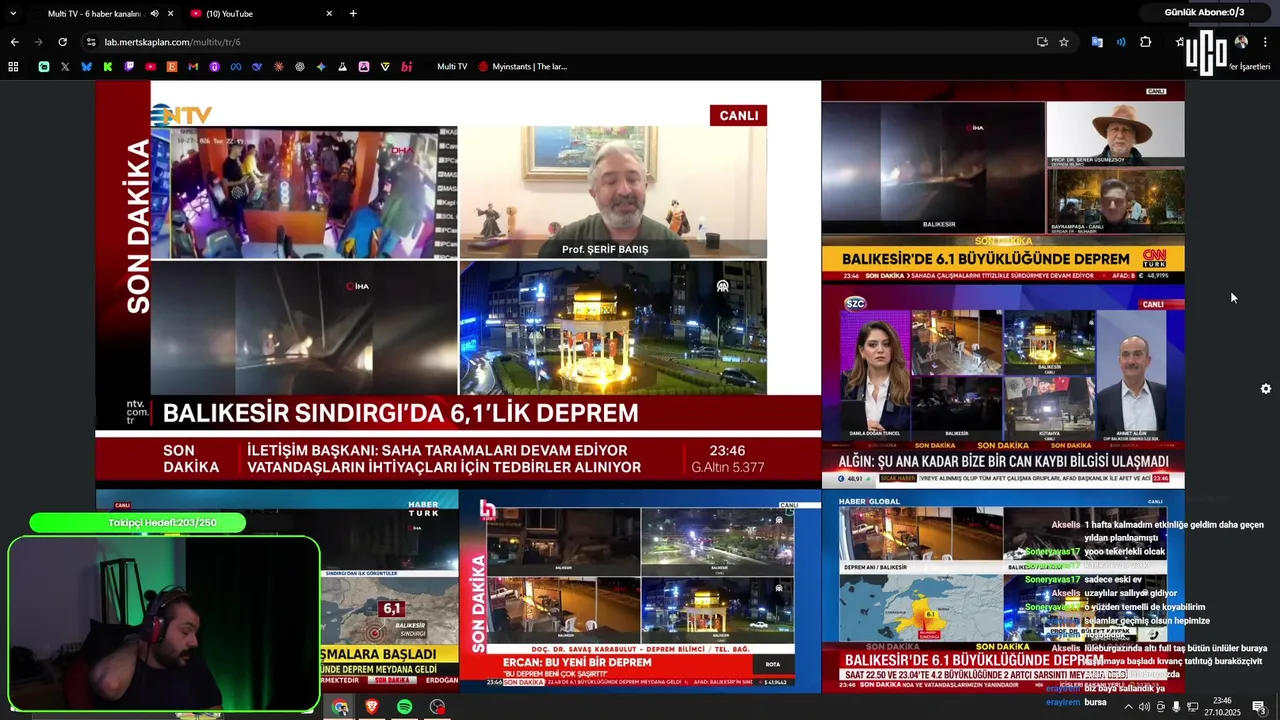Open the Gmail bookmark
The width and height of the screenshot is (1280, 720).
pos(193,67)
